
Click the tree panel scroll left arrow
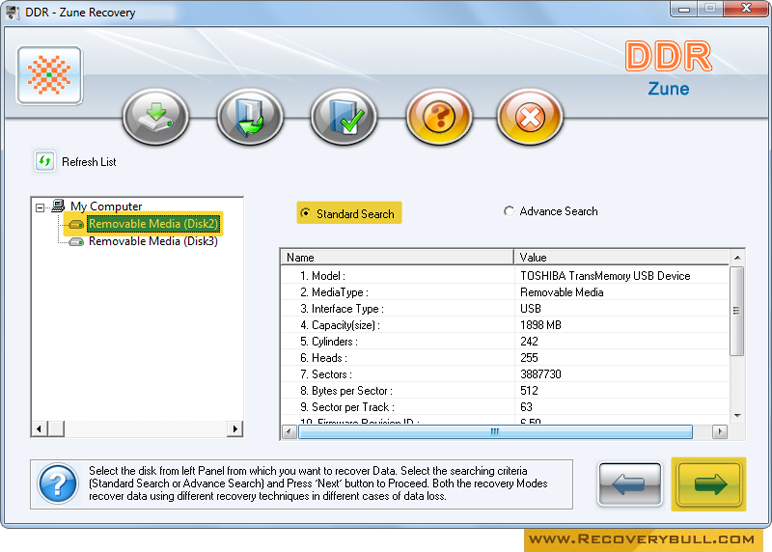39,428
